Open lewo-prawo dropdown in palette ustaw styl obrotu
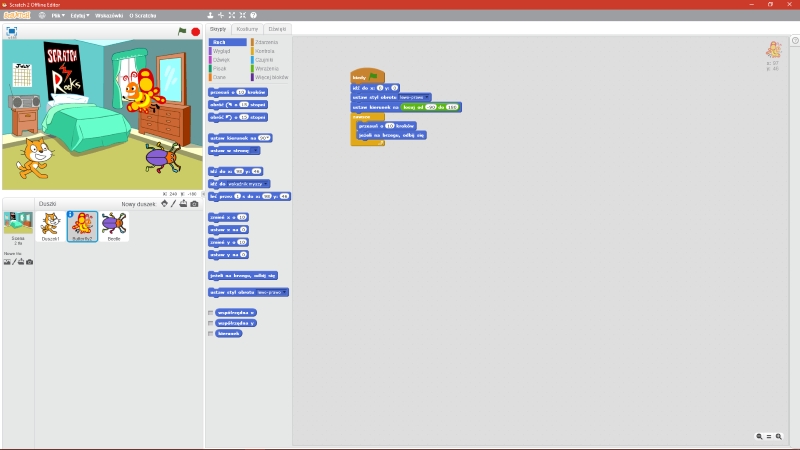 tap(271, 292)
